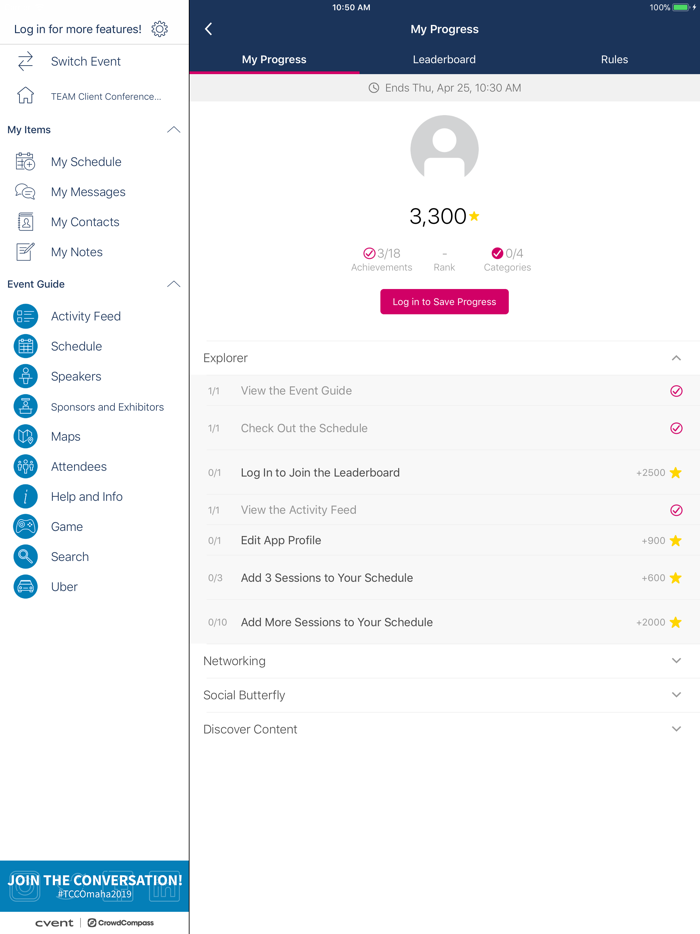Go back using the top arrow

209,29
